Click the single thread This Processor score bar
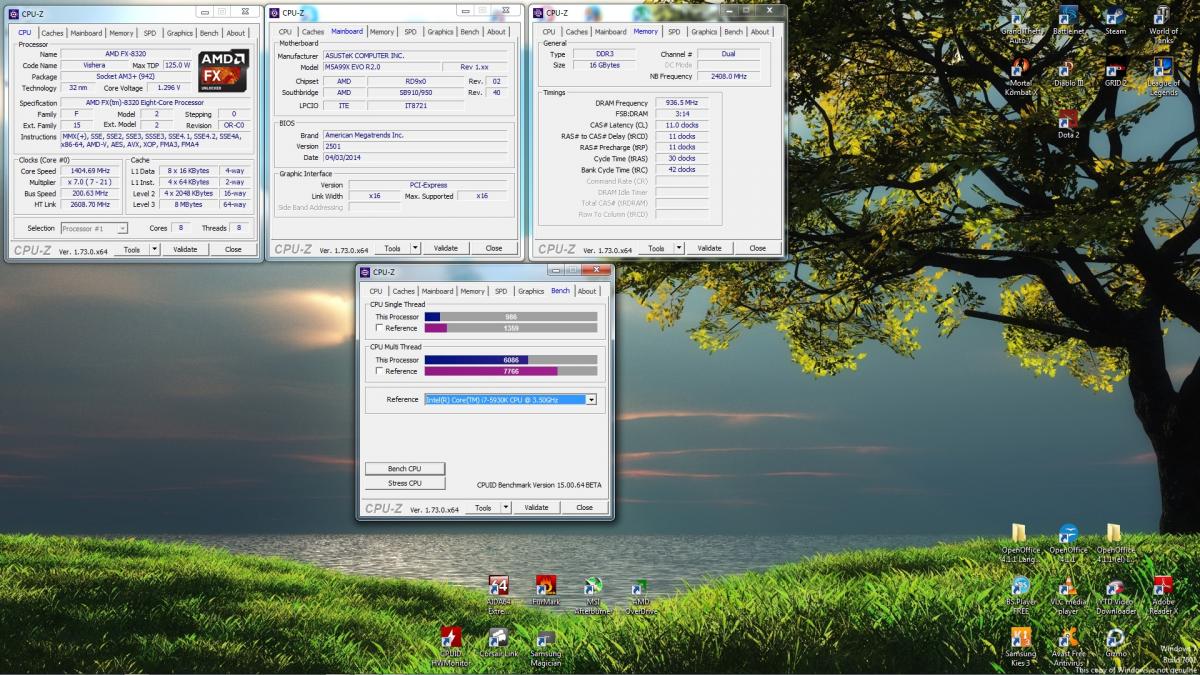Image resolution: width=1200 pixels, height=675 pixels. pos(511,316)
